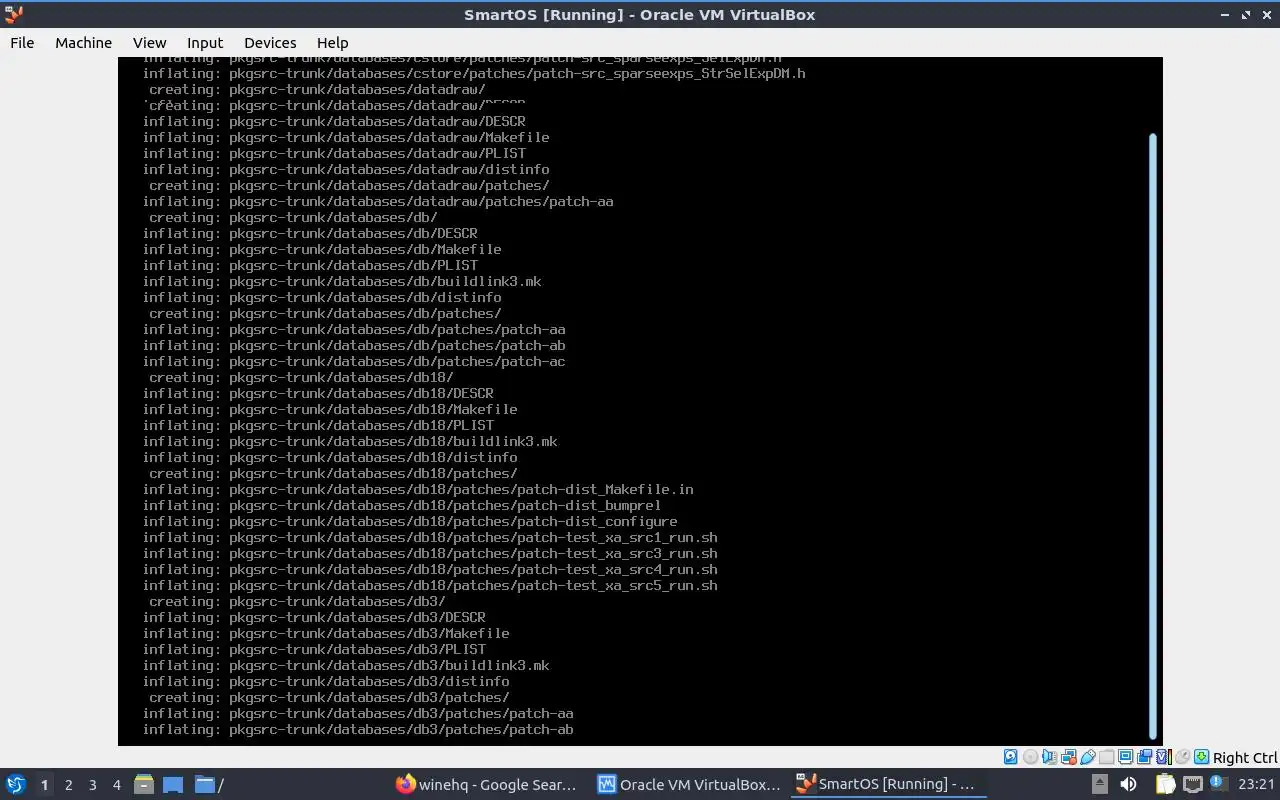This screenshot has width=1280, height=800.
Task: Click the recording status icon
Action: tap(1144, 757)
